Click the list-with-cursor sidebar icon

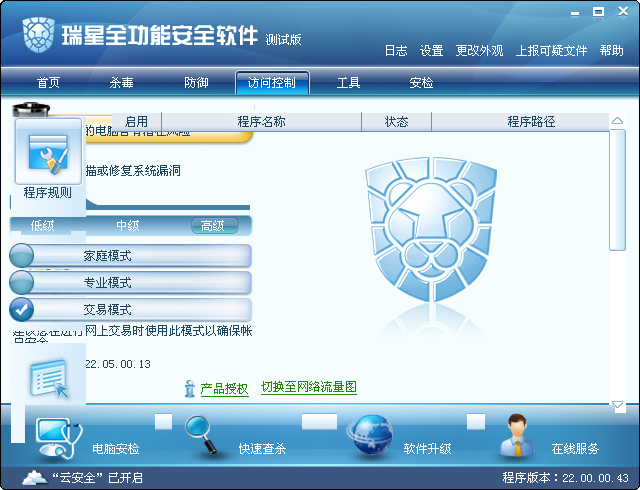pos(49,378)
